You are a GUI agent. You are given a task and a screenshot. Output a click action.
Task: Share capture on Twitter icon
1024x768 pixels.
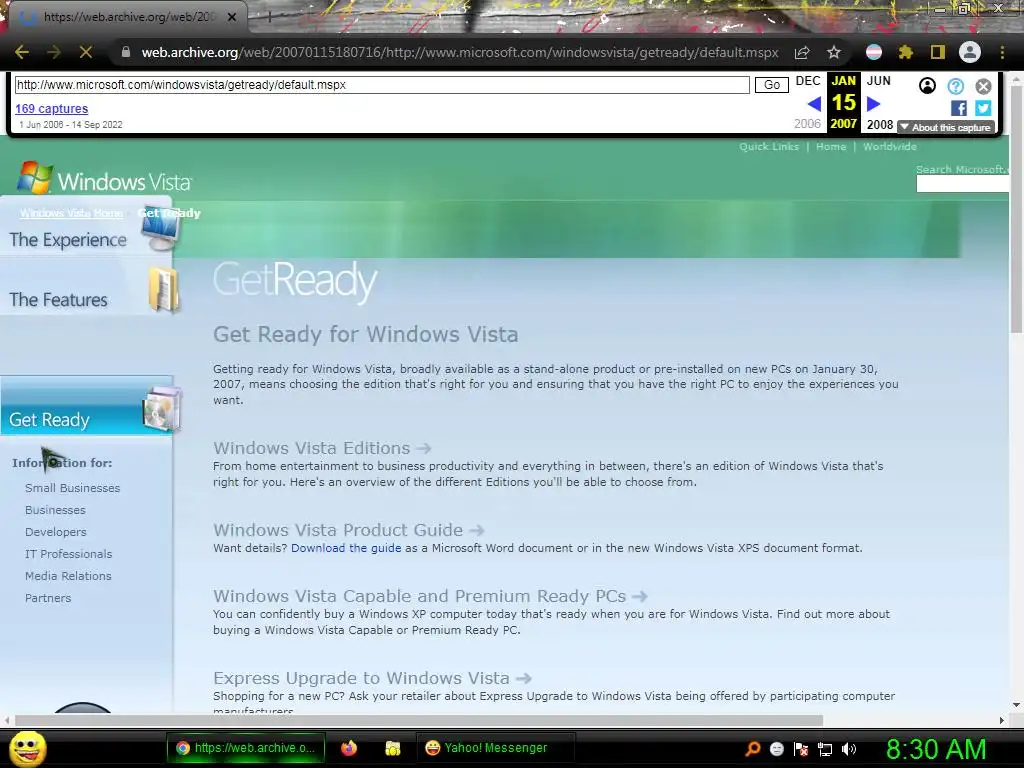[x=983, y=108]
